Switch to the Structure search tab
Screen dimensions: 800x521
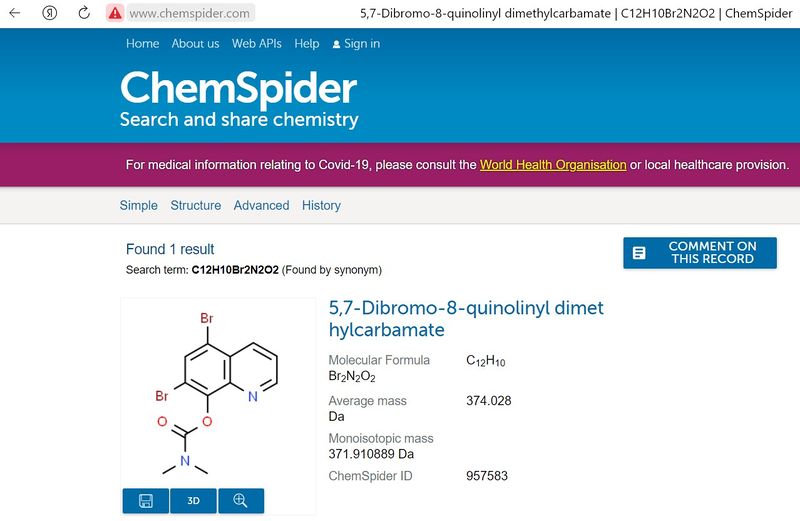point(196,205)
